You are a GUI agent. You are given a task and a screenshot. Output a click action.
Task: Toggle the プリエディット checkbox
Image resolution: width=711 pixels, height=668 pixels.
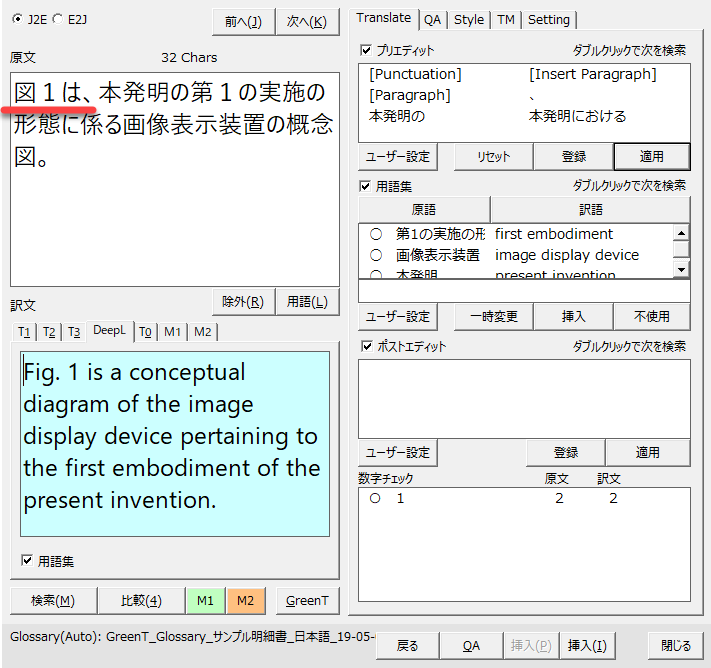point(366,50)
